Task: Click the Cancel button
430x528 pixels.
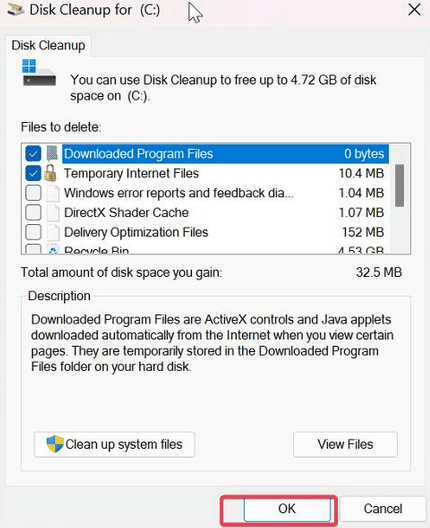Action: point(383,509)
